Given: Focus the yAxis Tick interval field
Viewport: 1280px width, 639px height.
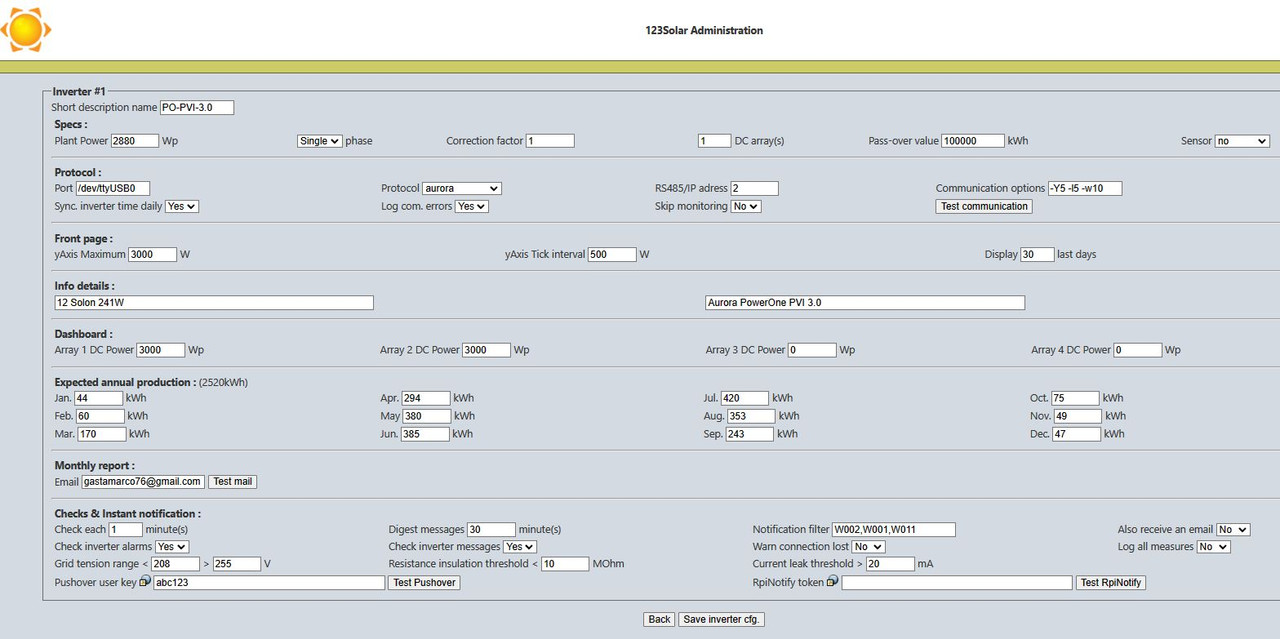Looking at the screenshot, I should [x=612, y=254].
